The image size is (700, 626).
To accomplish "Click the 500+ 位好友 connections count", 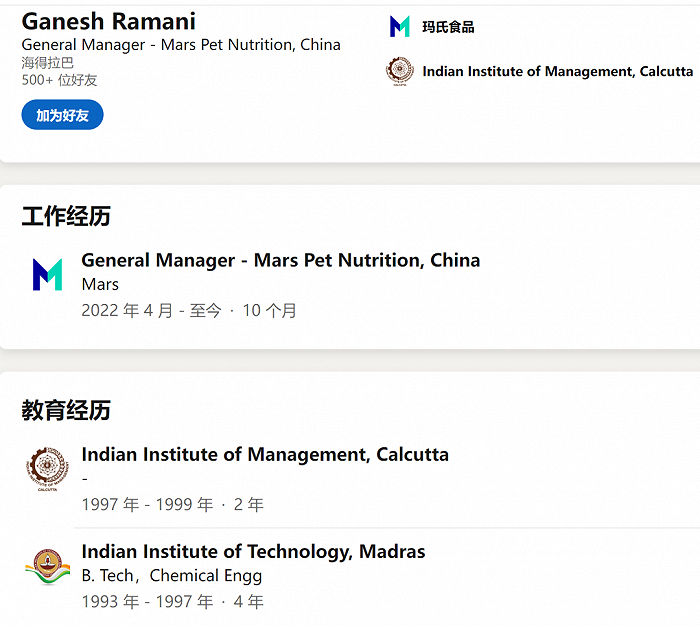I will [x=60, y=80].
